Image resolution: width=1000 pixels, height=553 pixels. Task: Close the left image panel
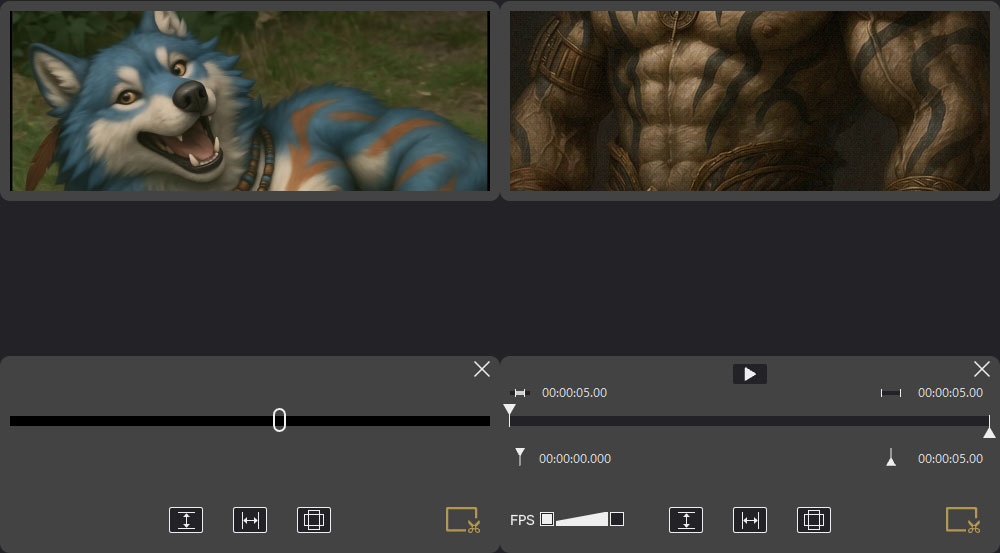point(482,369)
